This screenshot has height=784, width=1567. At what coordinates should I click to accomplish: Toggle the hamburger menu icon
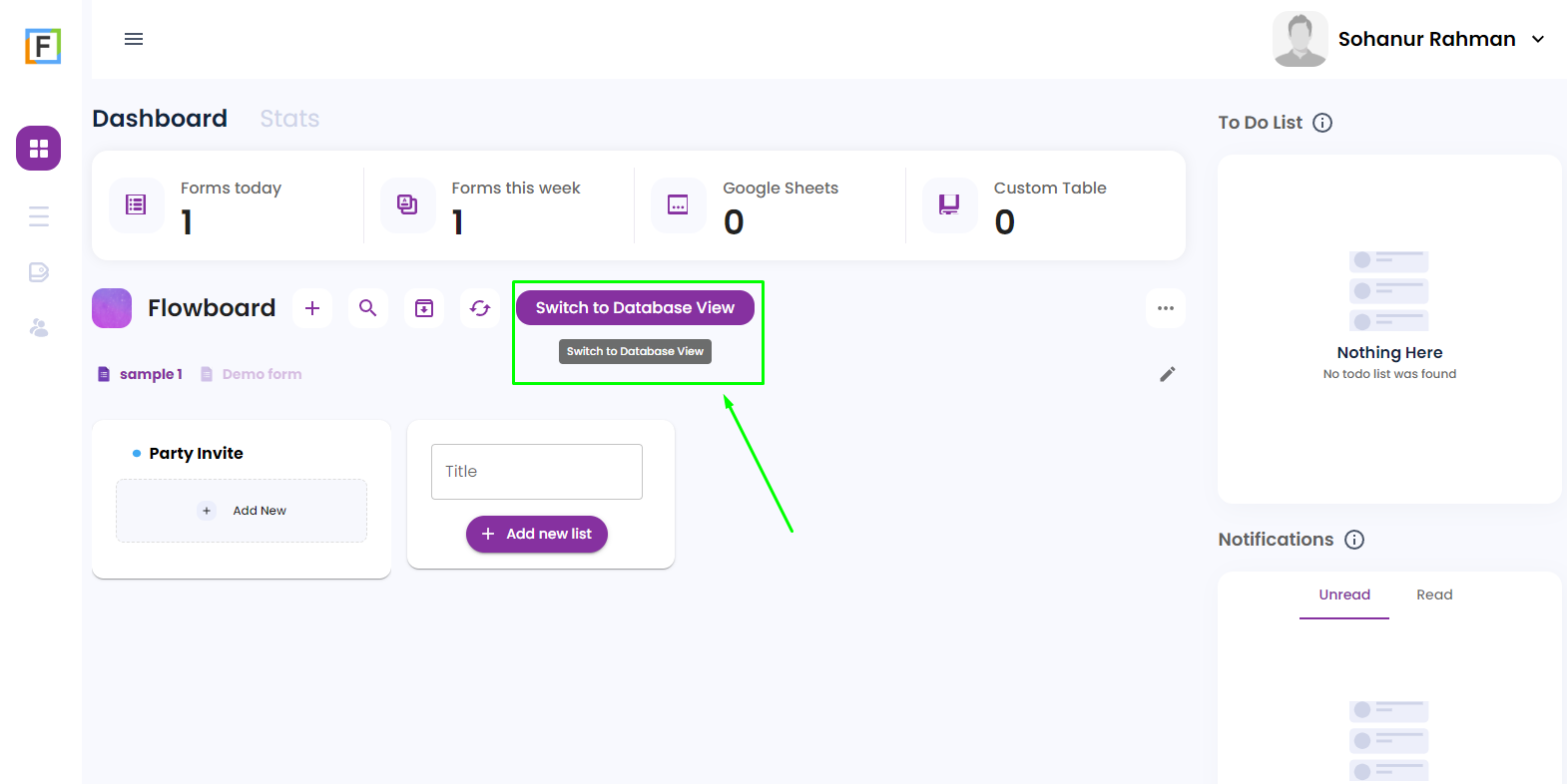pyautogui.click(x=134, y=39)
